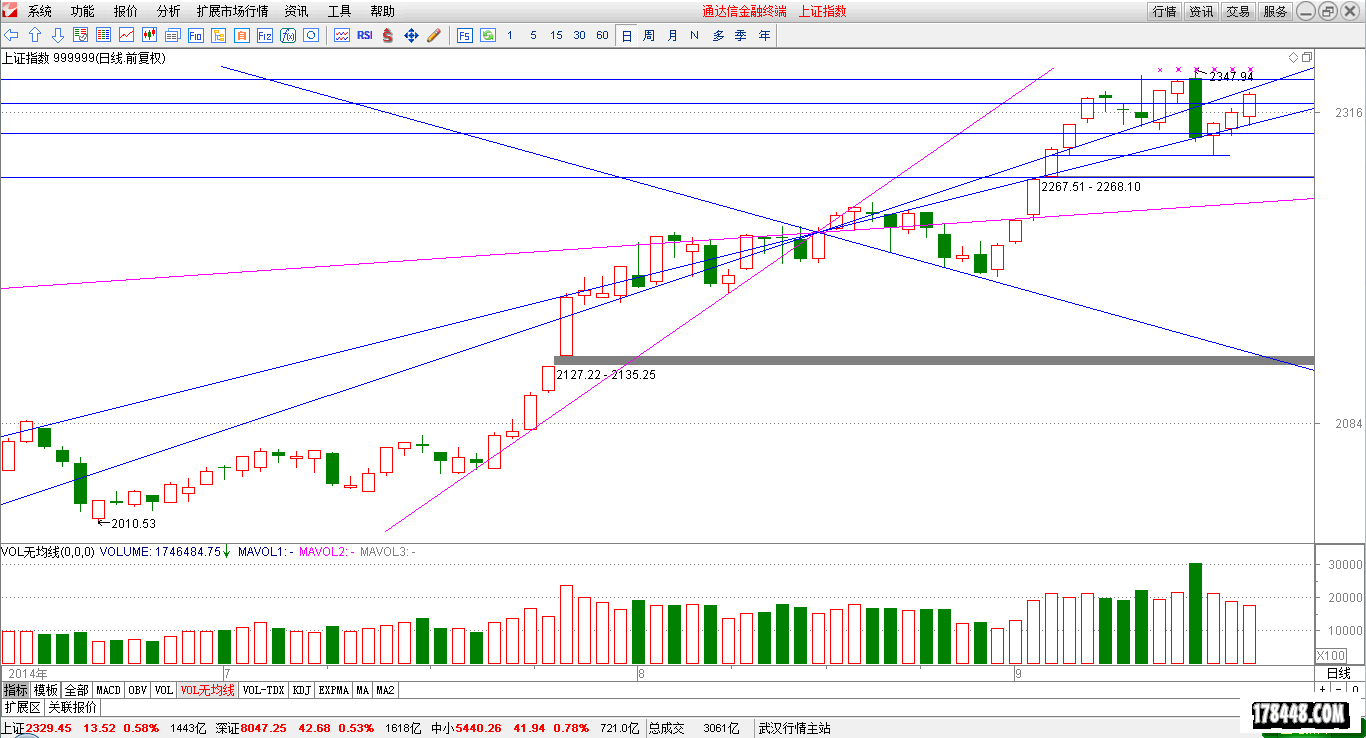Click the Fiz toolbar icon
Image resolution: width=1366 pixels, height=738 pixels.
click(264, 35)
